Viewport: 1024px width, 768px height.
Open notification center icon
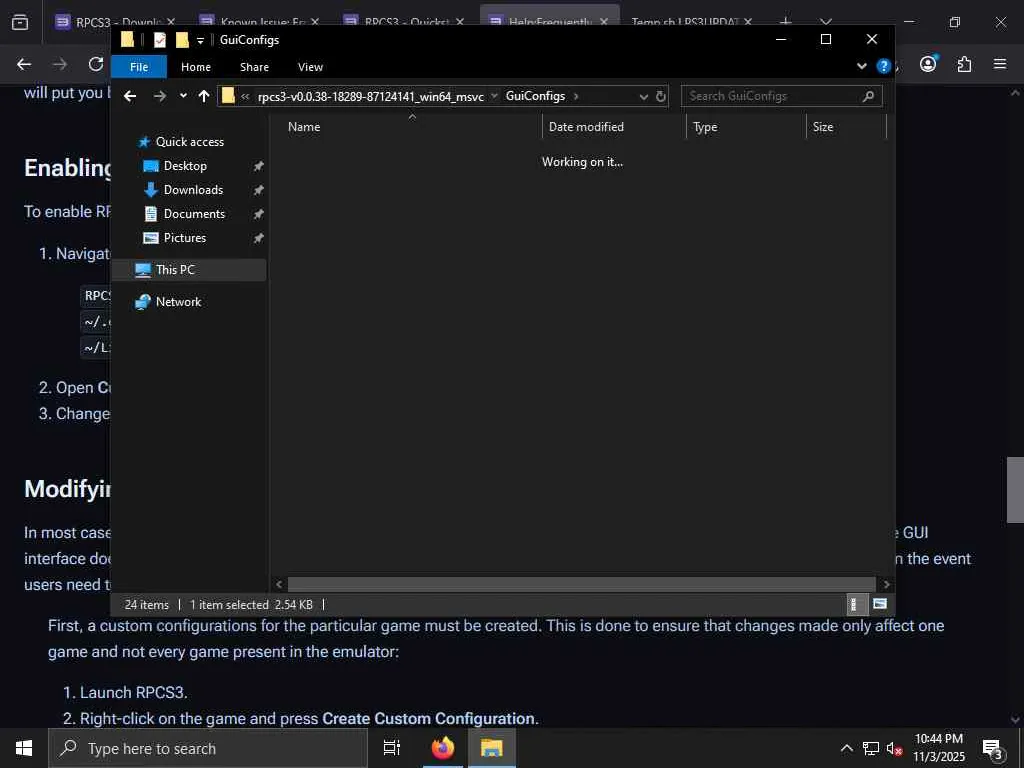click(993, 749)
